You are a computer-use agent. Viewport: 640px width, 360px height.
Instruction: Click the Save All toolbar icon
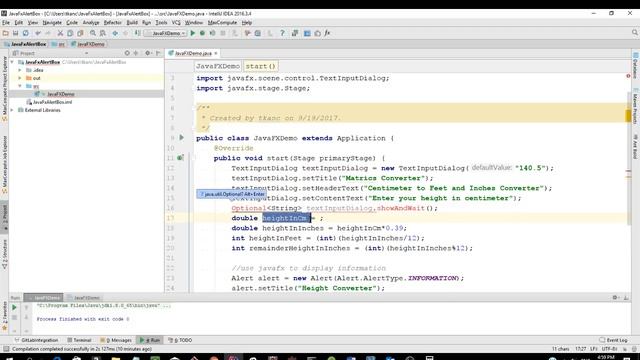tap(16, 33)
